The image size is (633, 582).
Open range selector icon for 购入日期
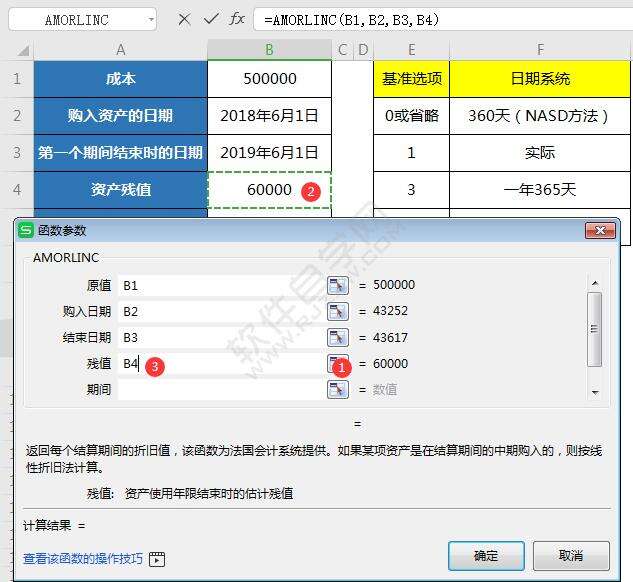click(x=338, y=311)
